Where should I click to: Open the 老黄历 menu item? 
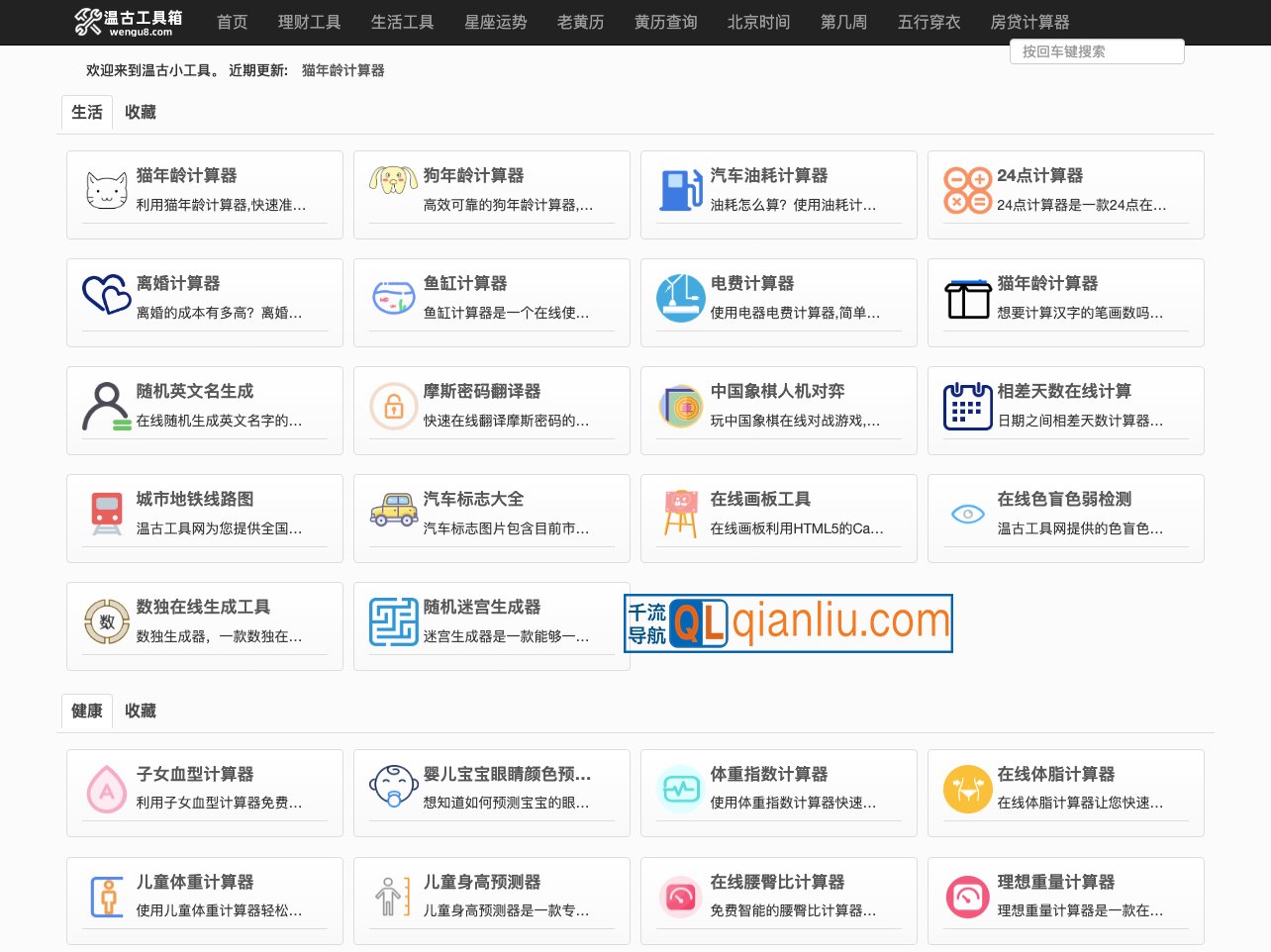(x=580, y=22)
